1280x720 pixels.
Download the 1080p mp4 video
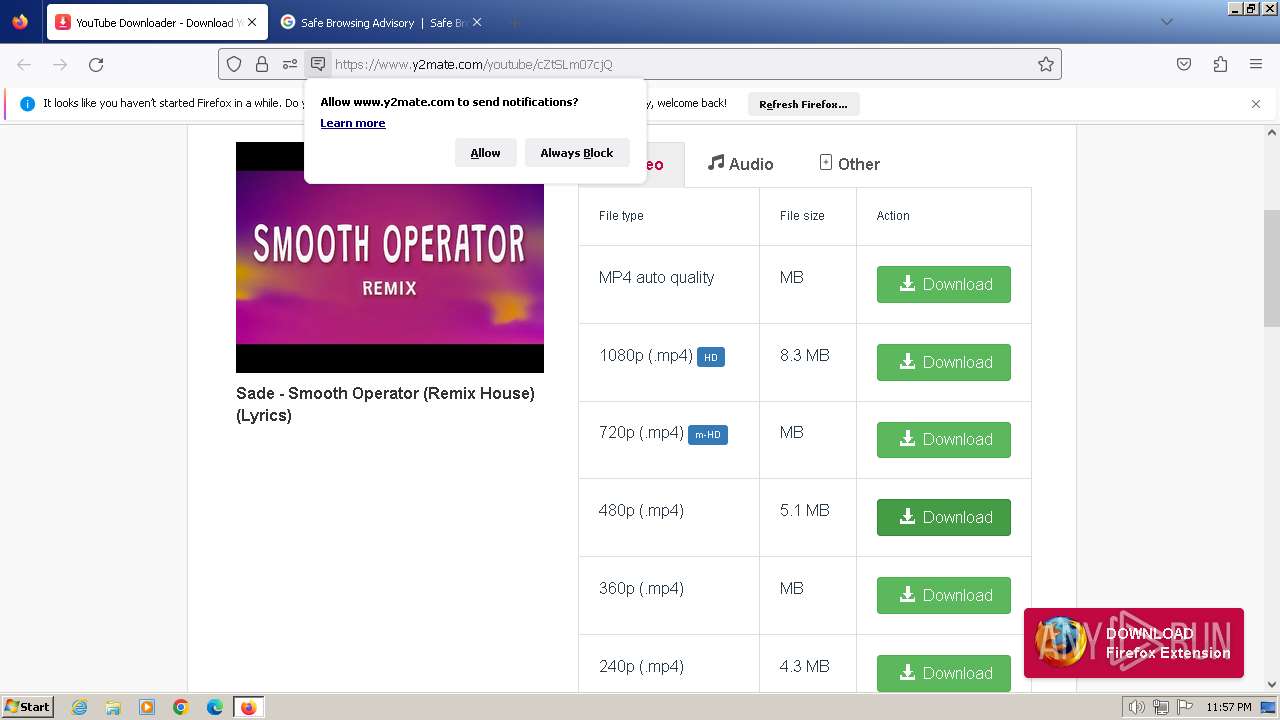pos(944,362)
